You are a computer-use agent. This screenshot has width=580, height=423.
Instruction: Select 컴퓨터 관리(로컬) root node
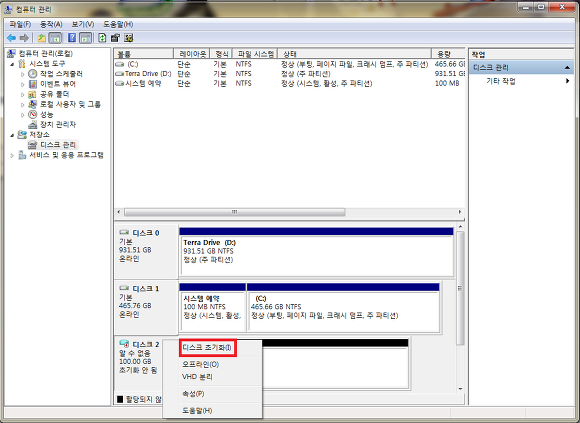(x=45, y=54)
